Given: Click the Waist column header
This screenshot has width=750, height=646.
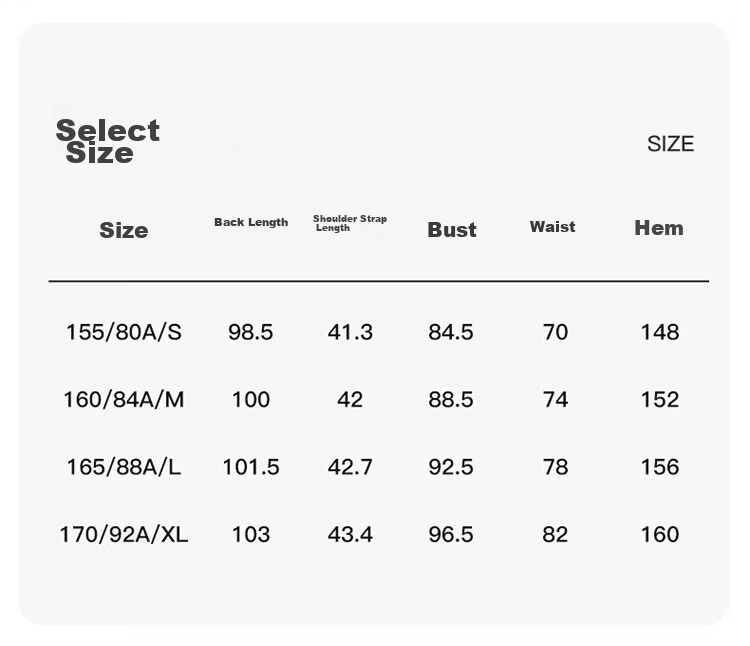Looking at the screenshot, I should coord(552,227).
